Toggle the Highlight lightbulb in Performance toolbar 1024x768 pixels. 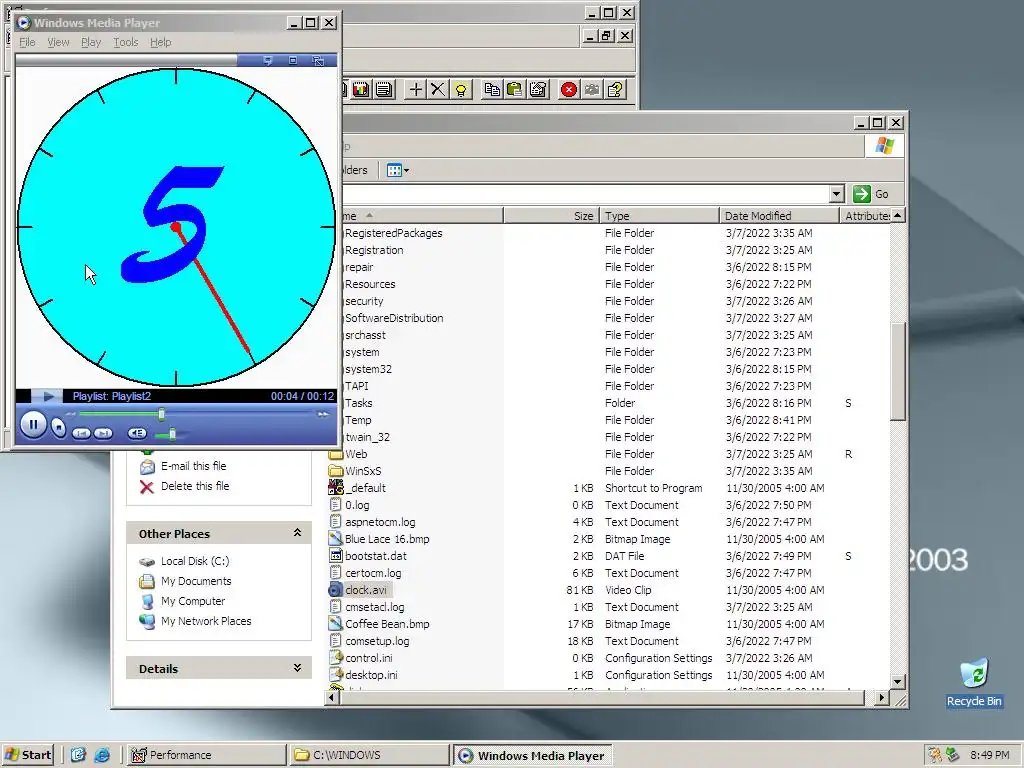(x=461, y=89)
